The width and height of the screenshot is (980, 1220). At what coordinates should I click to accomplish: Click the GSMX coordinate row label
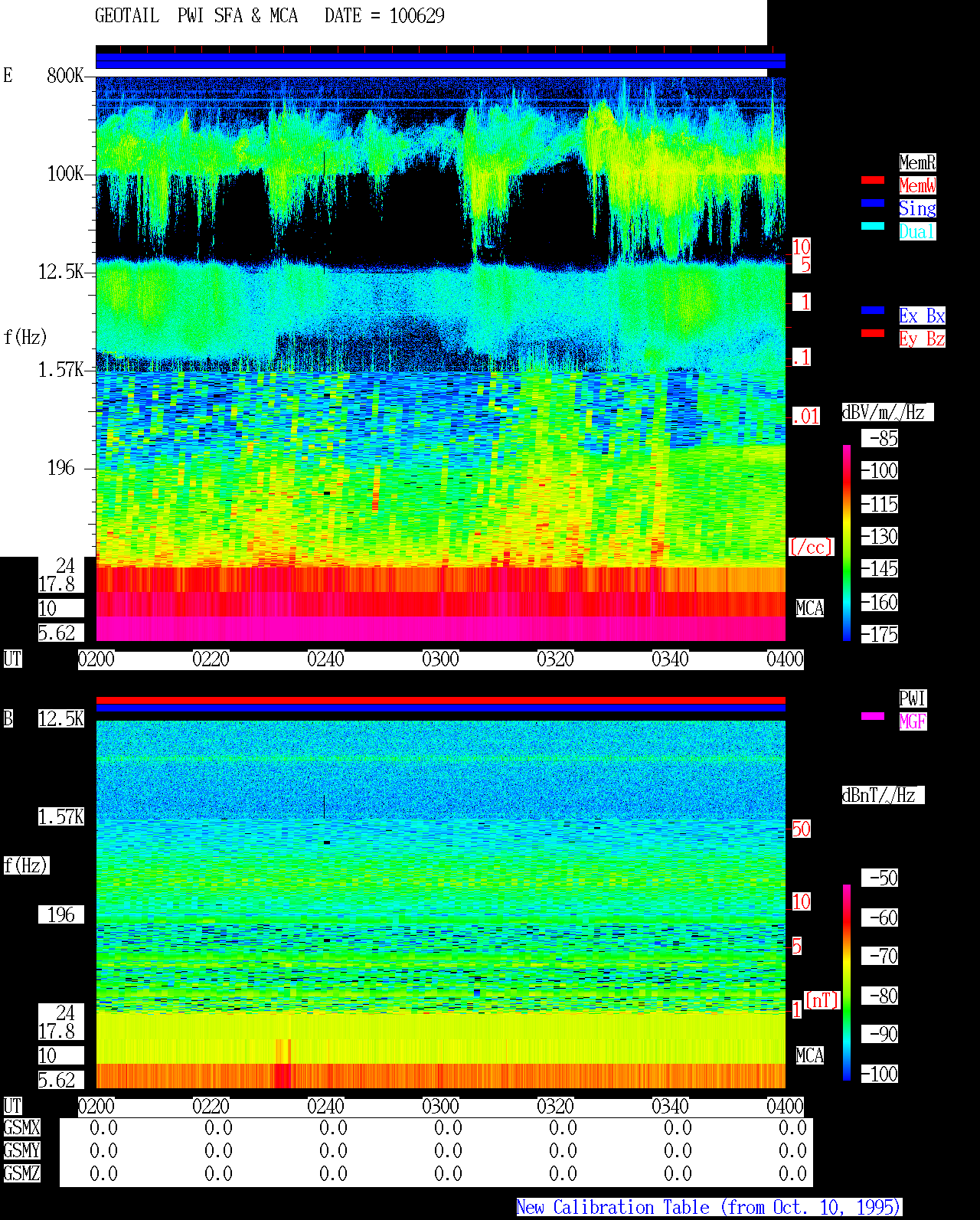coord(21,1128)
